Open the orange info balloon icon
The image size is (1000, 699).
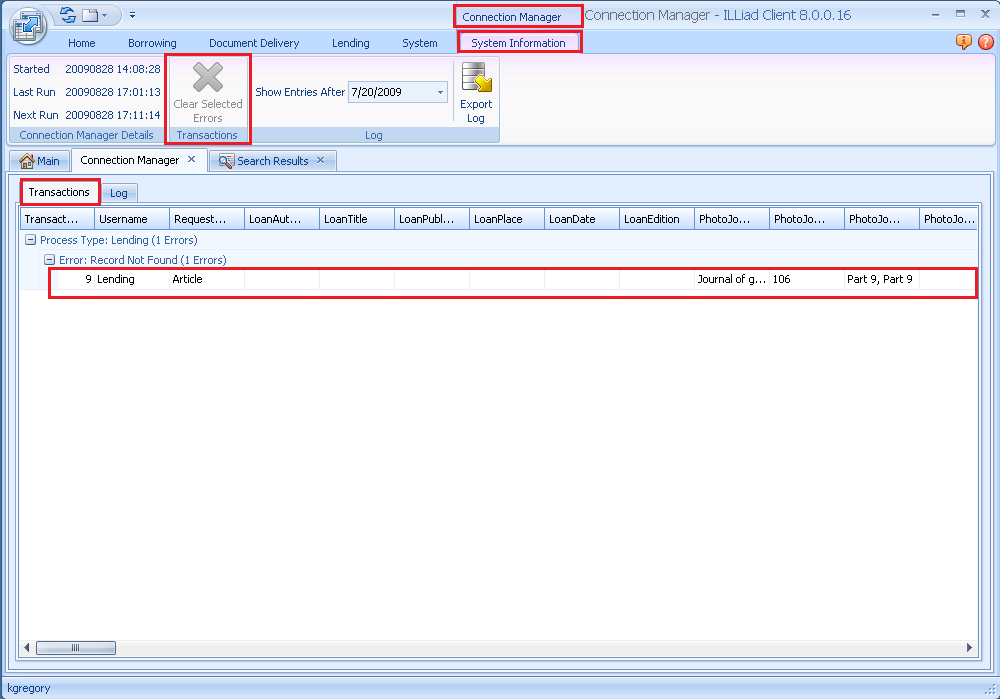[963, 42]
